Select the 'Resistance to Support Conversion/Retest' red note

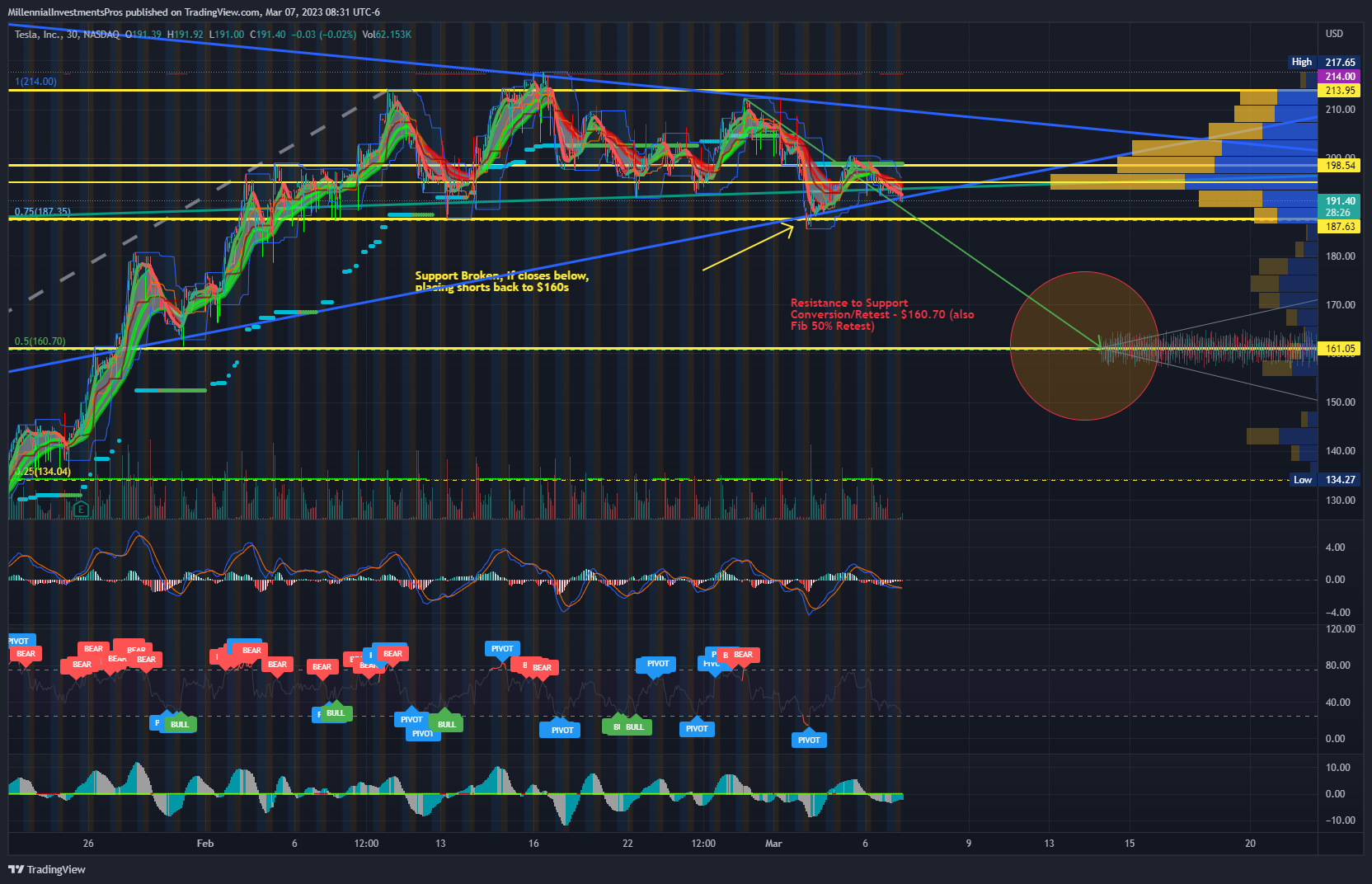[x=882, y=314]
